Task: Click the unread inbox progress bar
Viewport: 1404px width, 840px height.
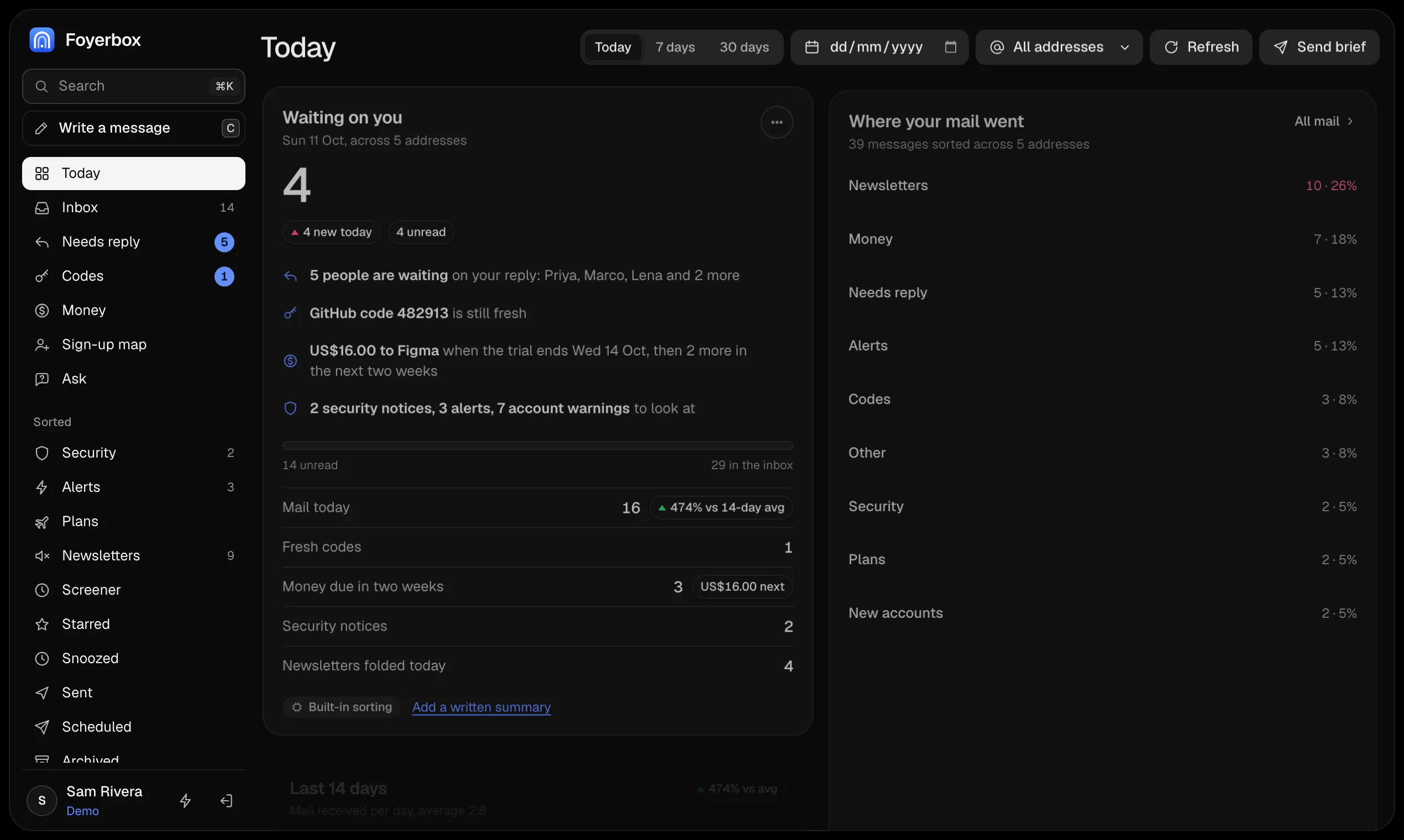Action: coord(538,445)
